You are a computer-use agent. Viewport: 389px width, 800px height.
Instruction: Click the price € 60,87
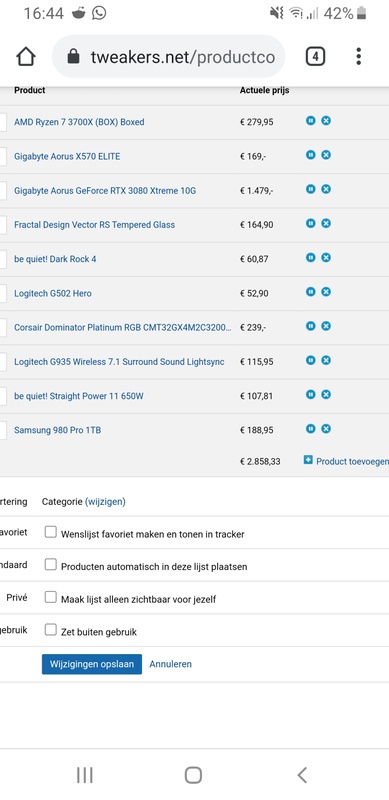click(x=254, y=259)
